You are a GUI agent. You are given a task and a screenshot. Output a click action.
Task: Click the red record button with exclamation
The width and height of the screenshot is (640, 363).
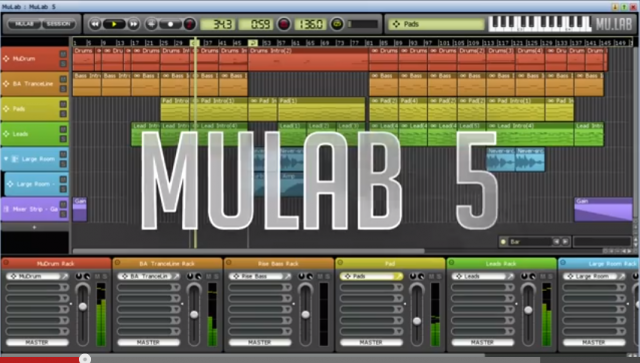189,24
